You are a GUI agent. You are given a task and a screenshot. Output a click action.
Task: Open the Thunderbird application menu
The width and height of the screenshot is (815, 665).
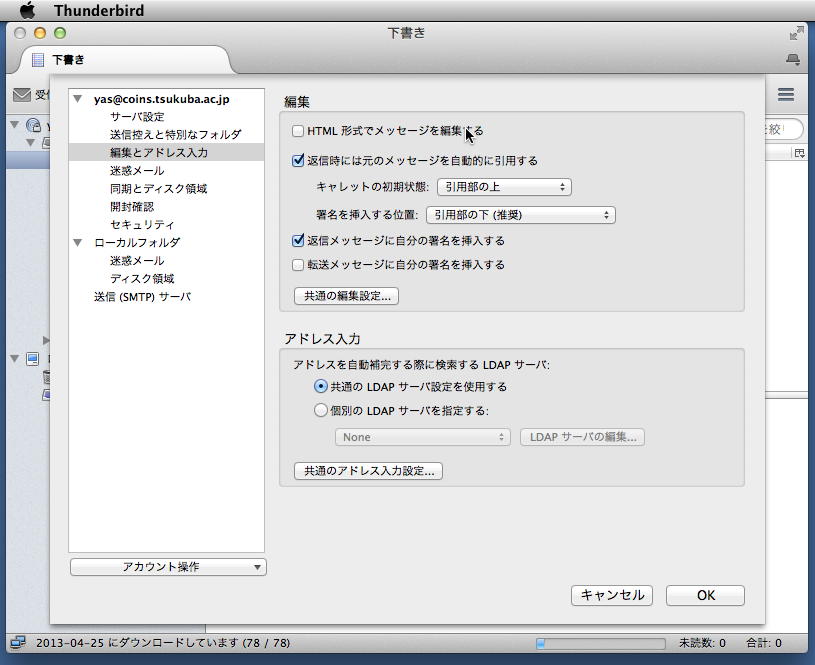pos(99,10)
